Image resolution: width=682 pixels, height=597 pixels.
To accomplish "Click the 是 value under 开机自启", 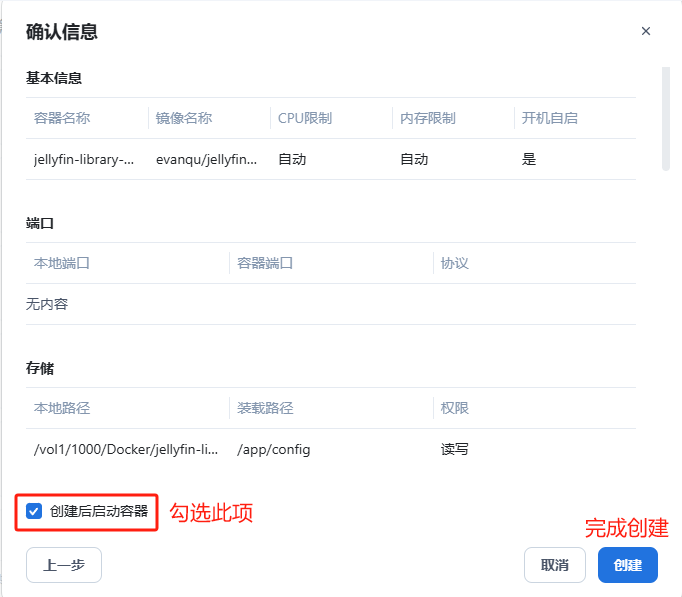I will pyautogui.click(x=529, y=159).
